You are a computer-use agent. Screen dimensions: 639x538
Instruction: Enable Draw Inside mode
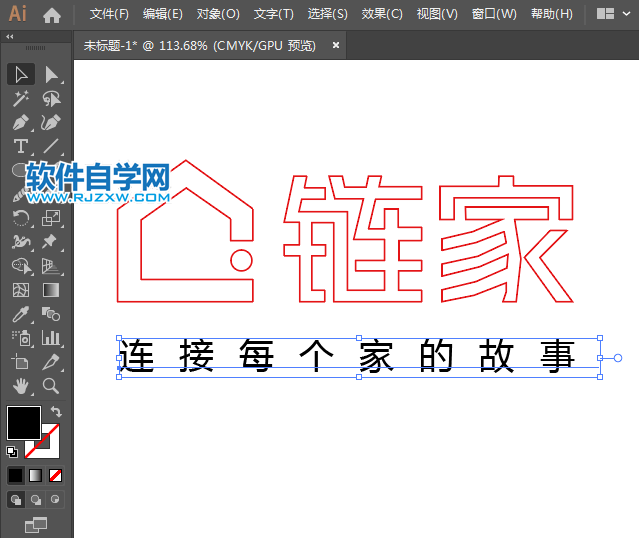tap(55, 500)
